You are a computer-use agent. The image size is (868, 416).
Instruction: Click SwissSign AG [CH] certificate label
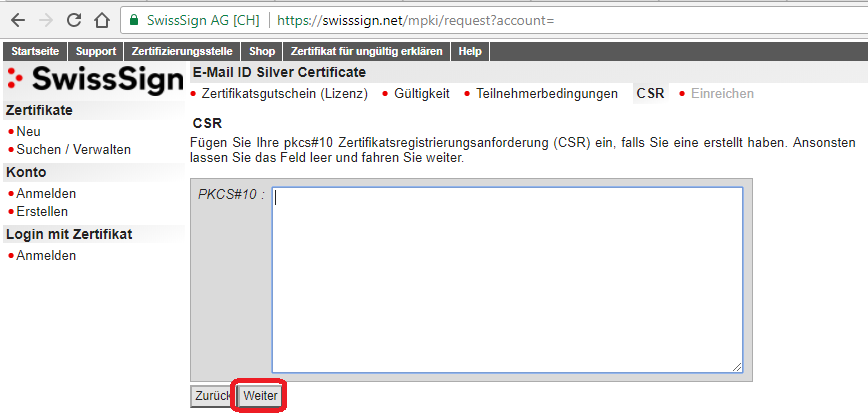click(x=203, y=20)
